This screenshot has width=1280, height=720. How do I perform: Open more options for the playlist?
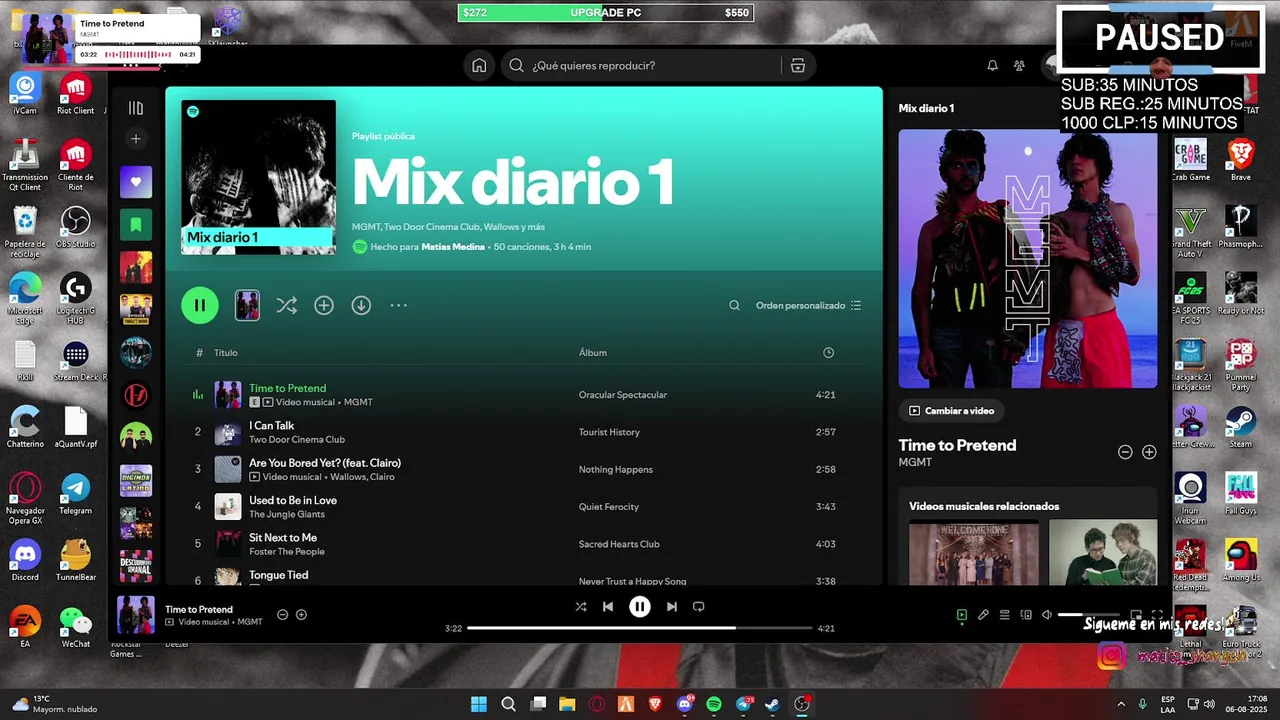pos(398,306)
